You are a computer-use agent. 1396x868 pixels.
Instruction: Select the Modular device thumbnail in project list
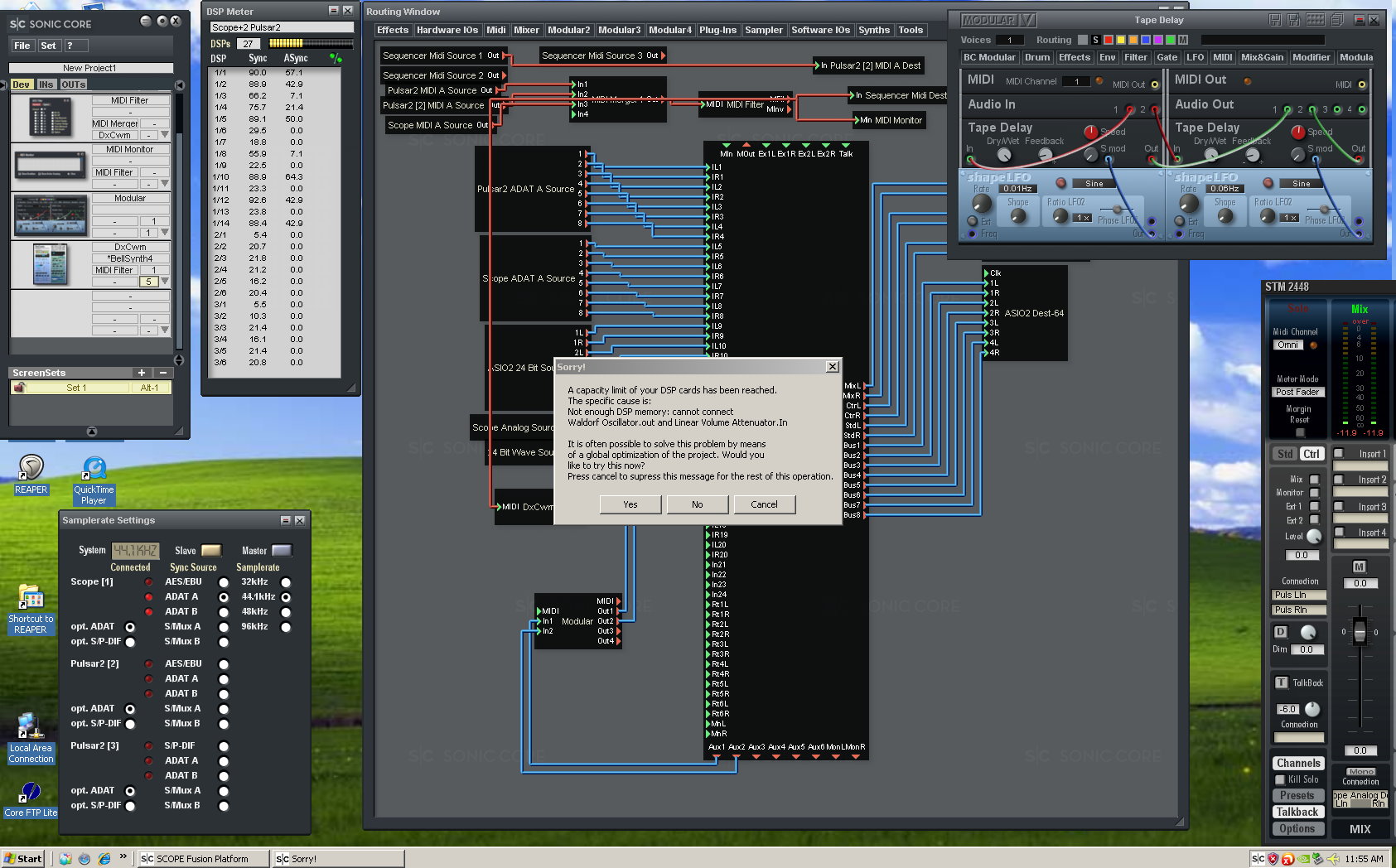[x=51, y=215]
